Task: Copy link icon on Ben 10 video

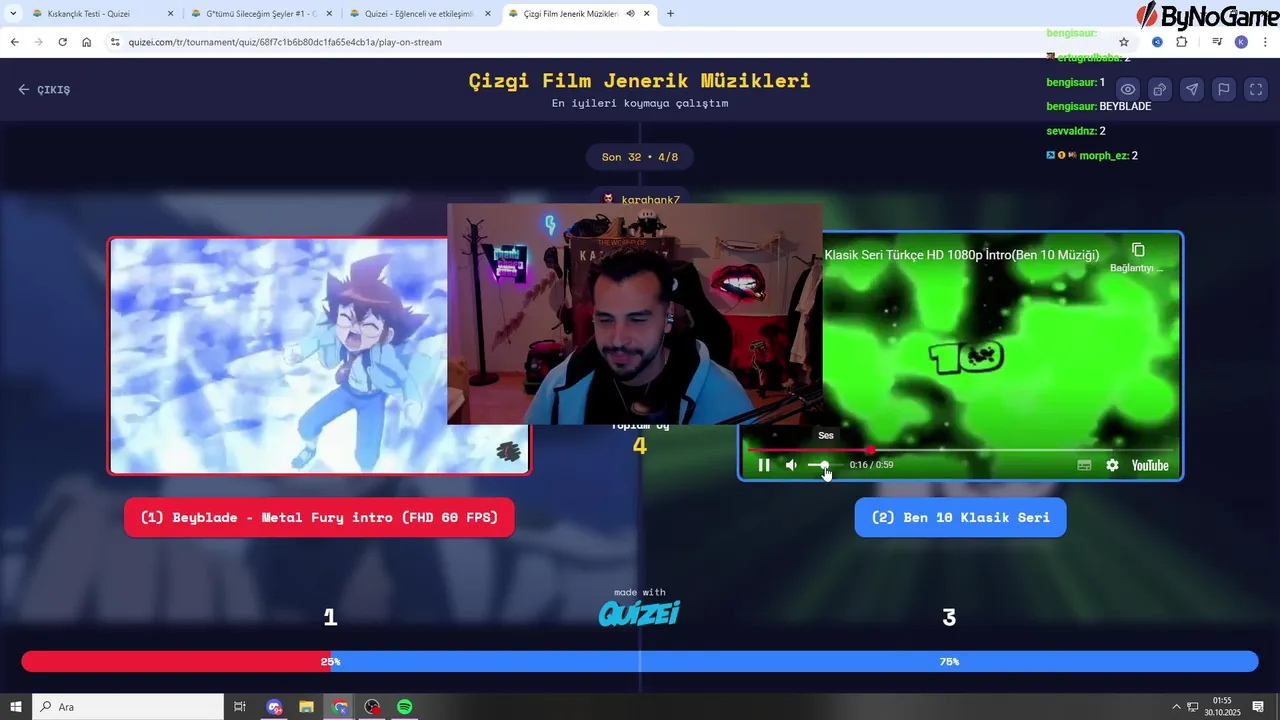Action: pos(1138,250)
